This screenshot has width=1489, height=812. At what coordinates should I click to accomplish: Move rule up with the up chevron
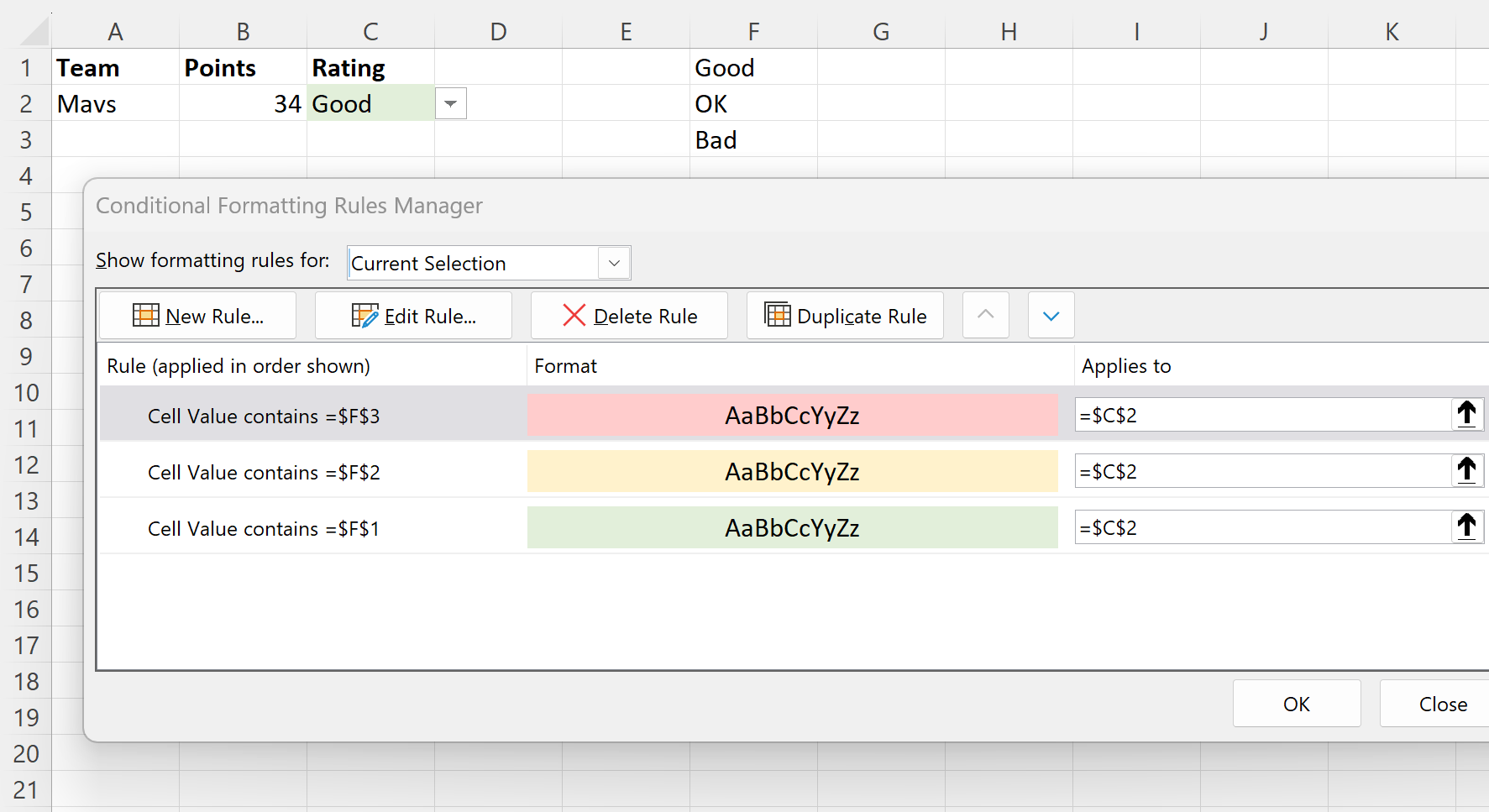(985, 316)
